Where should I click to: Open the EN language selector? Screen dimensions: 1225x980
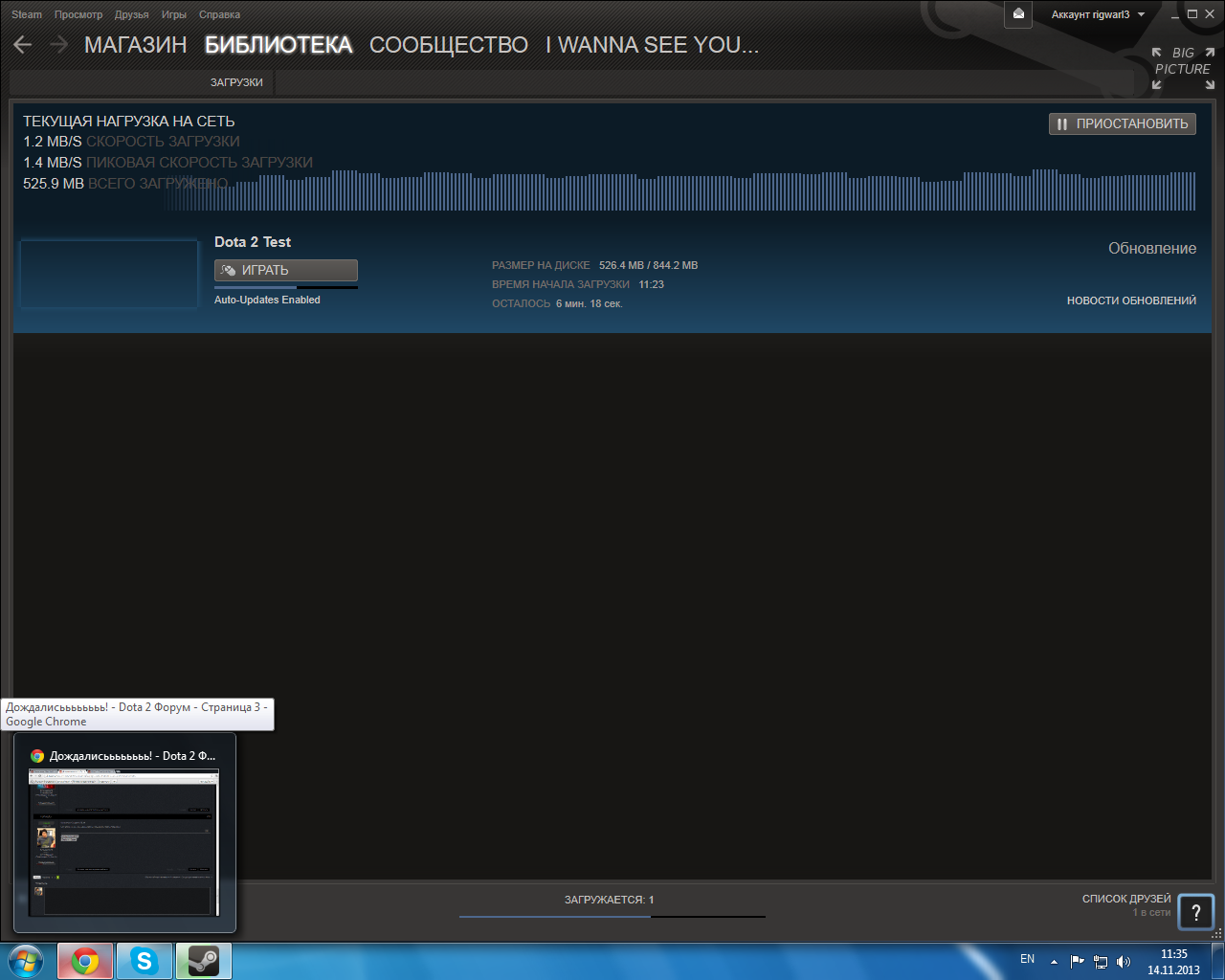pyautogui.click(x=1027, y=959)
